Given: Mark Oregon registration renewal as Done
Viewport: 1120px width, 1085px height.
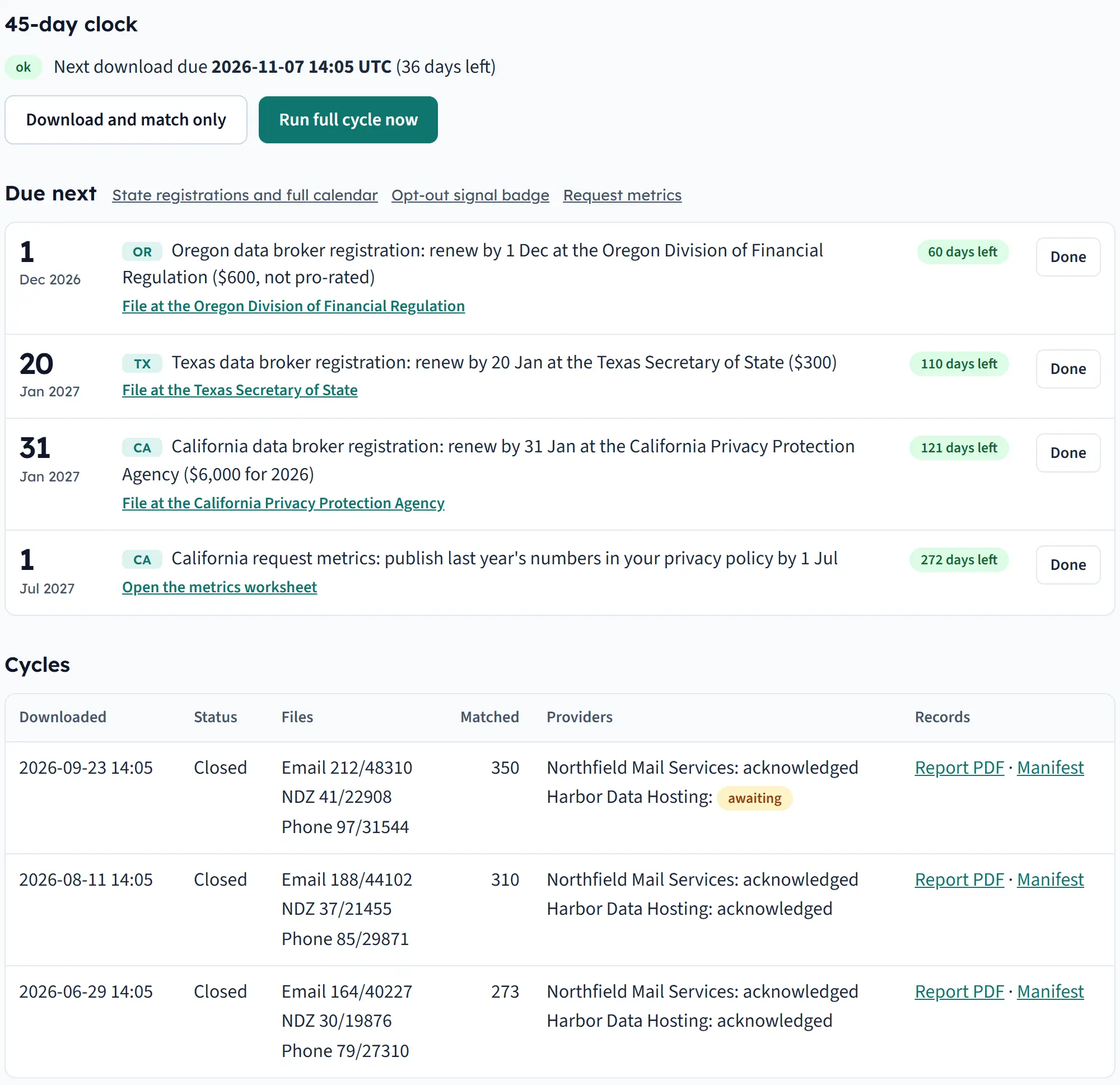Looking at the screenshot, I should pos(1067,256).
